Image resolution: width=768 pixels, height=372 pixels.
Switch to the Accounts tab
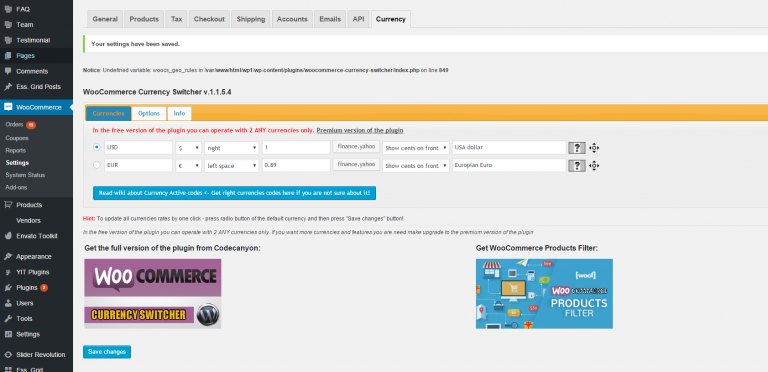pyautogui.click(x=292, y=19)
